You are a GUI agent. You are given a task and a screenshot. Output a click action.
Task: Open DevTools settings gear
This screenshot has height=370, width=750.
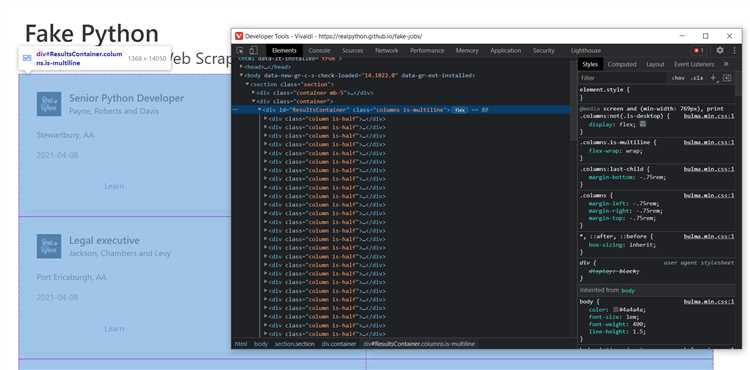[x=720, y=50]
